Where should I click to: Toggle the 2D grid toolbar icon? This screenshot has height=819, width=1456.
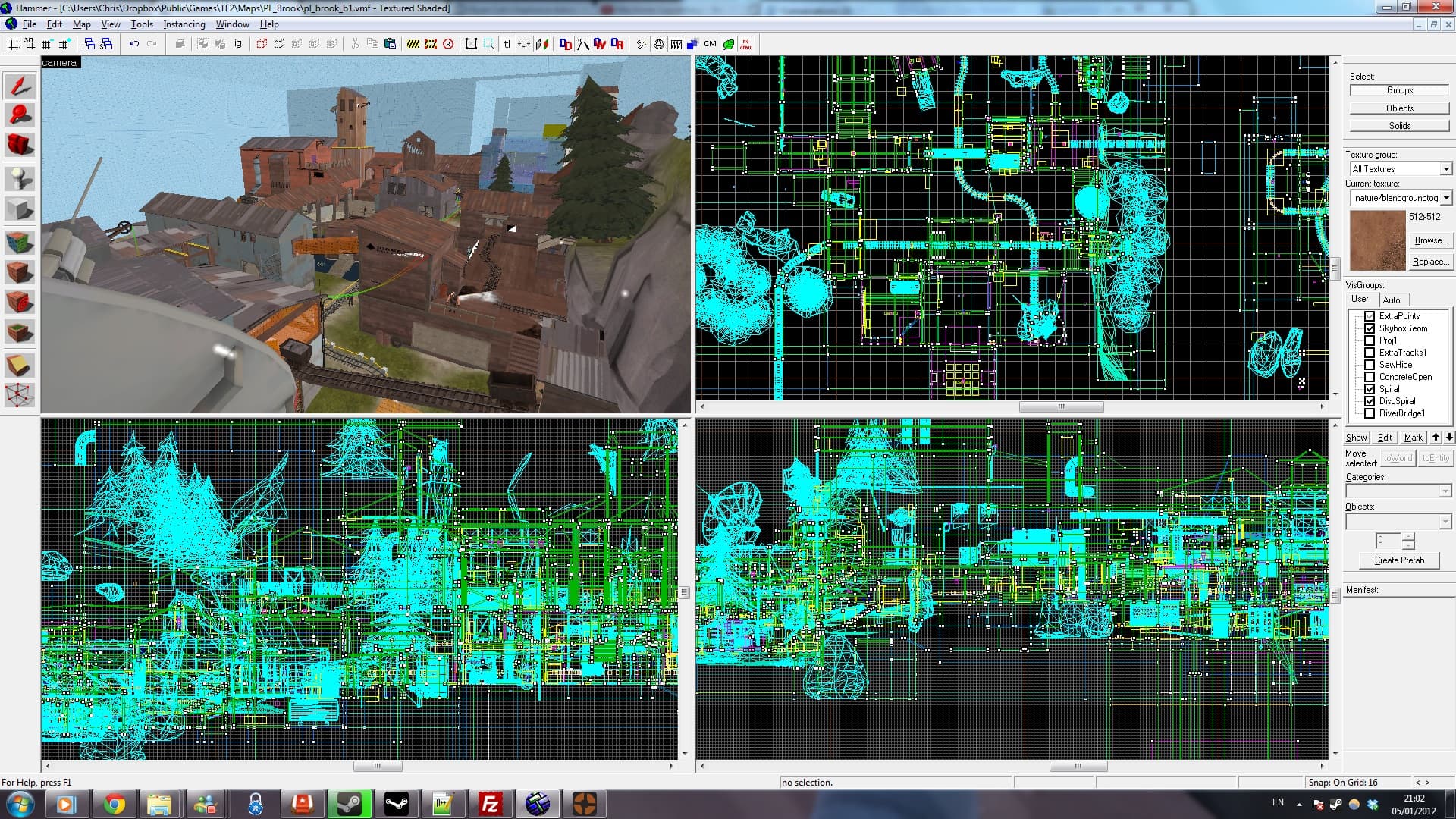pos(13,44)
